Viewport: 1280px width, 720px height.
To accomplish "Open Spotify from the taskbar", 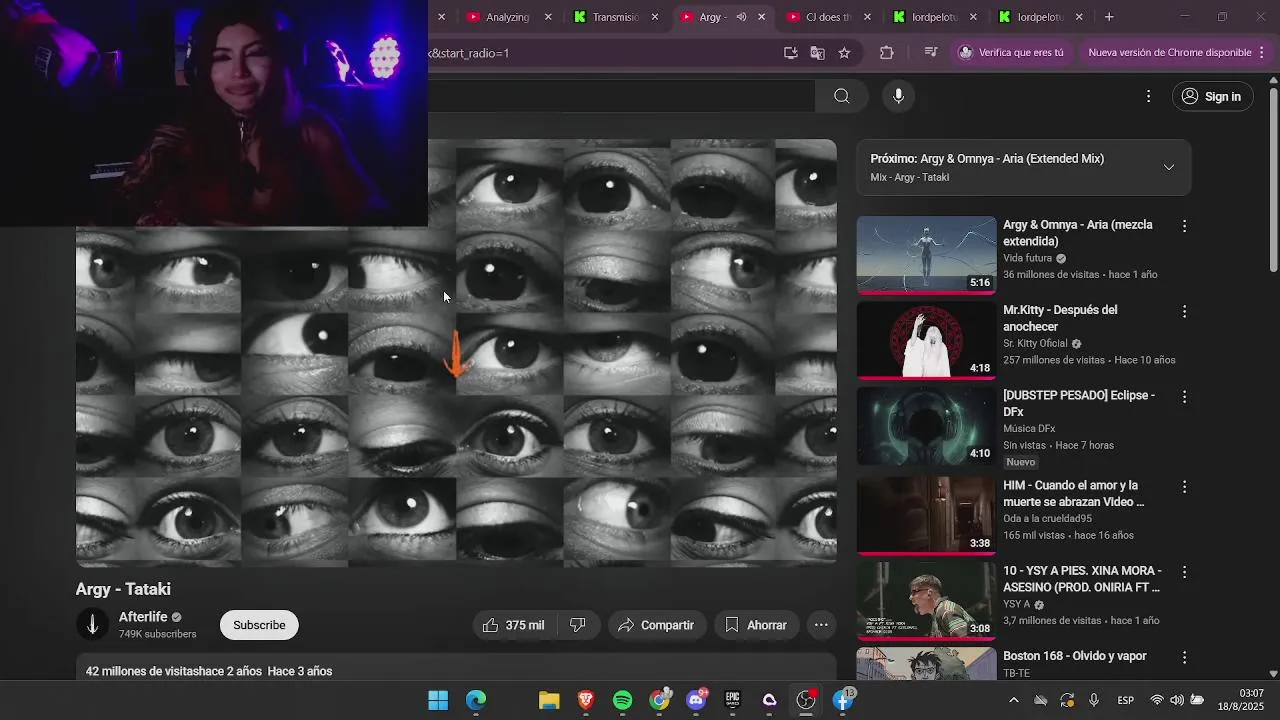I will [x=622, y=700].
